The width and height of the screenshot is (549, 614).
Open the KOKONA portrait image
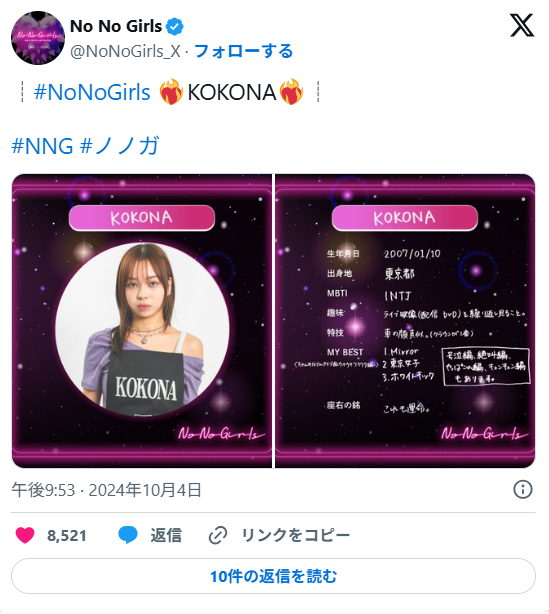[x=142, y=321]
